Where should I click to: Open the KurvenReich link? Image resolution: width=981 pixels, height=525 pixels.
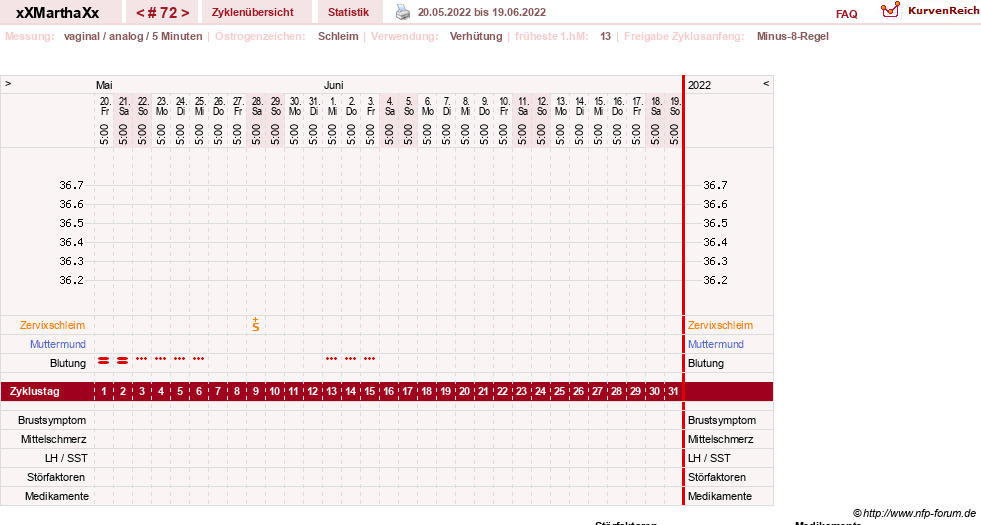click(943, 11)
